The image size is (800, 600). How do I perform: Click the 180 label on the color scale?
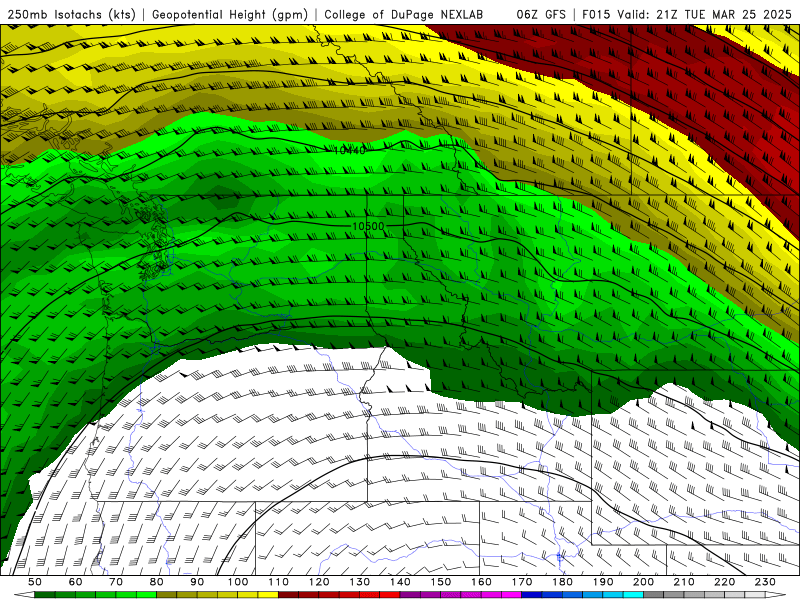pyautogui.click(x=562, y=582)
